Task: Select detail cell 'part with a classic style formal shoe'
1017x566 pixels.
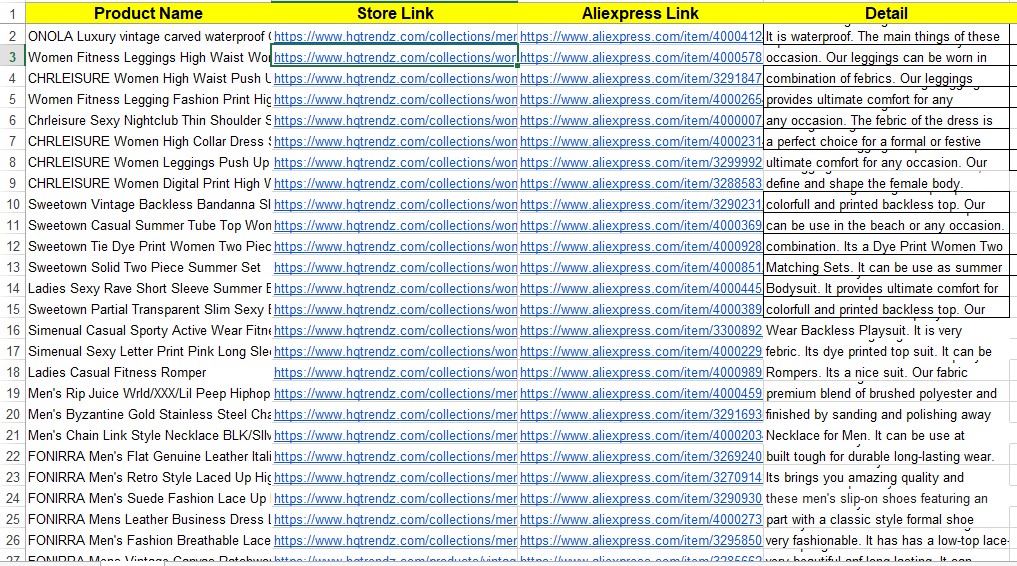Action: (886, 519)
